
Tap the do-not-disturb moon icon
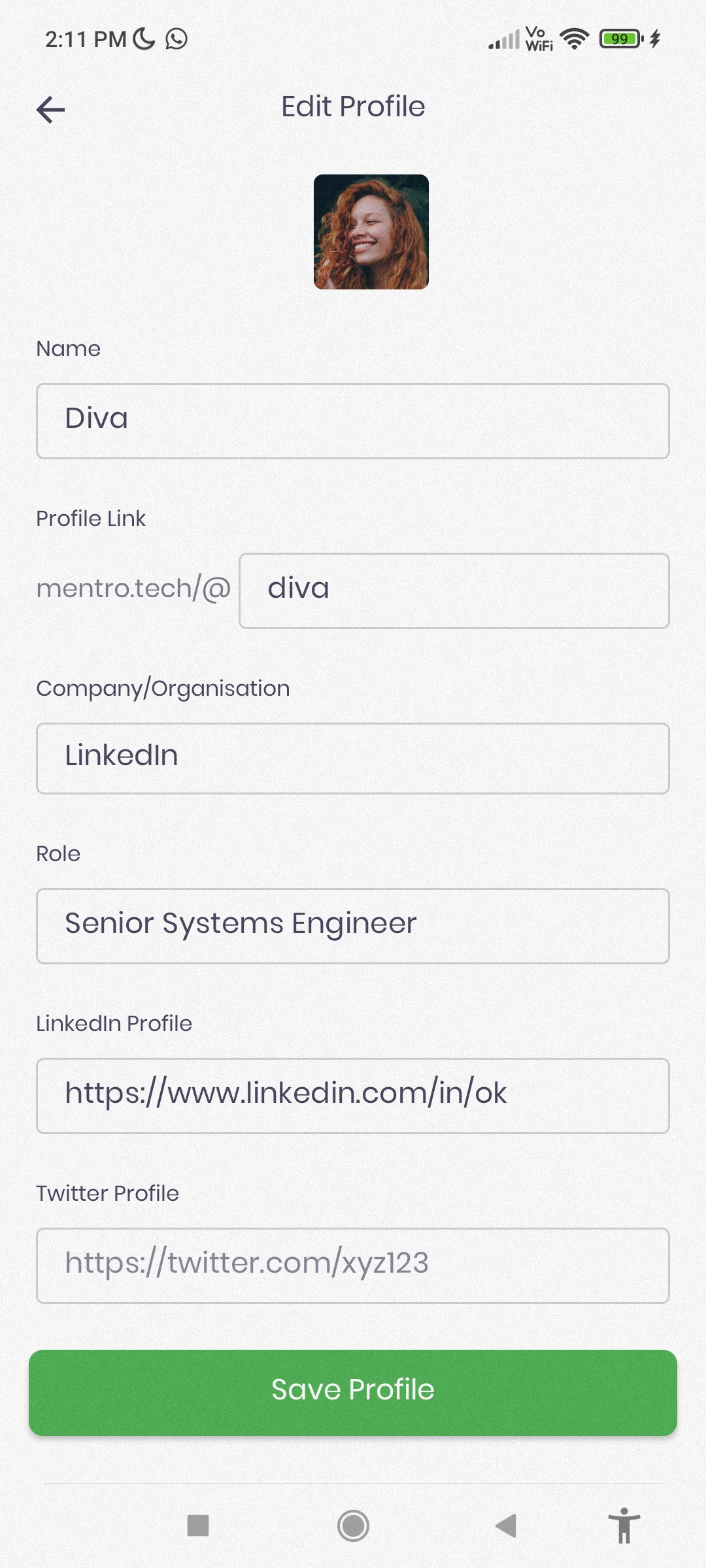[x=144, y=39]
